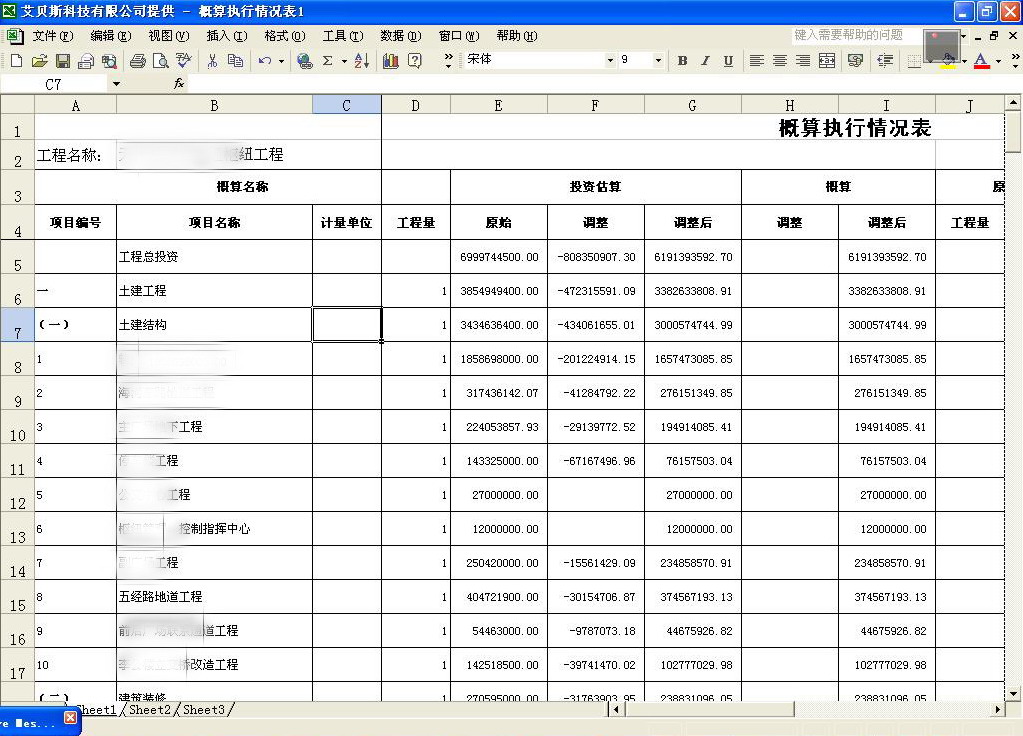Viewport: 1023px width, 736px height.
Task: Select row 15 header
Action: (17, 596)
